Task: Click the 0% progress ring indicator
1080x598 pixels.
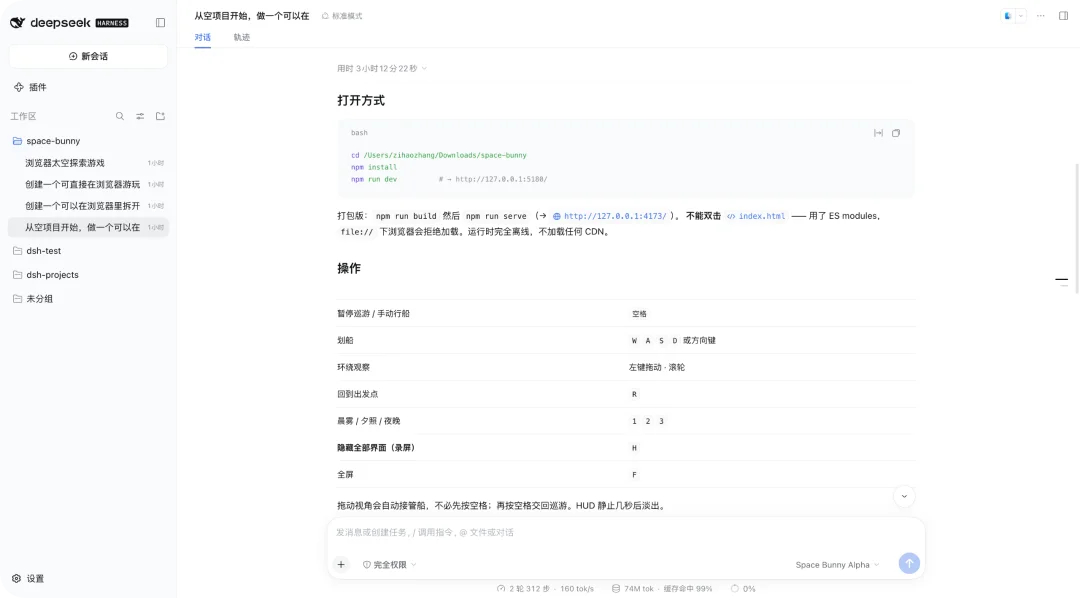Action: [743, 589]
